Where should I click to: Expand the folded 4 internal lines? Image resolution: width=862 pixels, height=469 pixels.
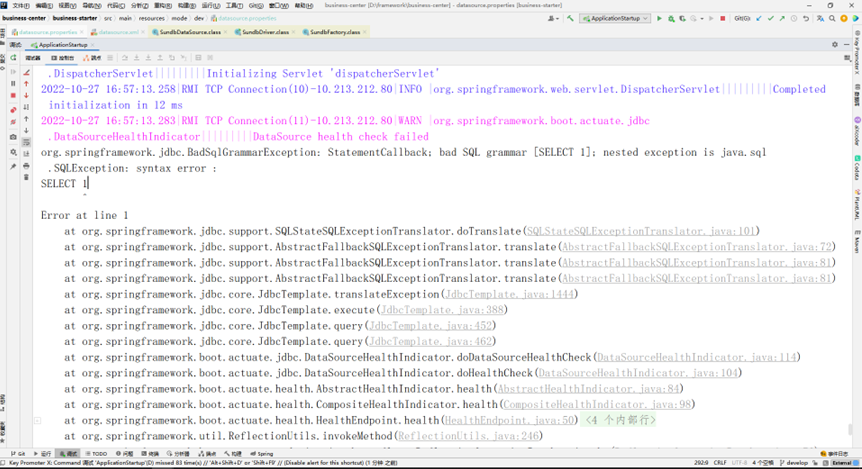click(x=620, y=420)
